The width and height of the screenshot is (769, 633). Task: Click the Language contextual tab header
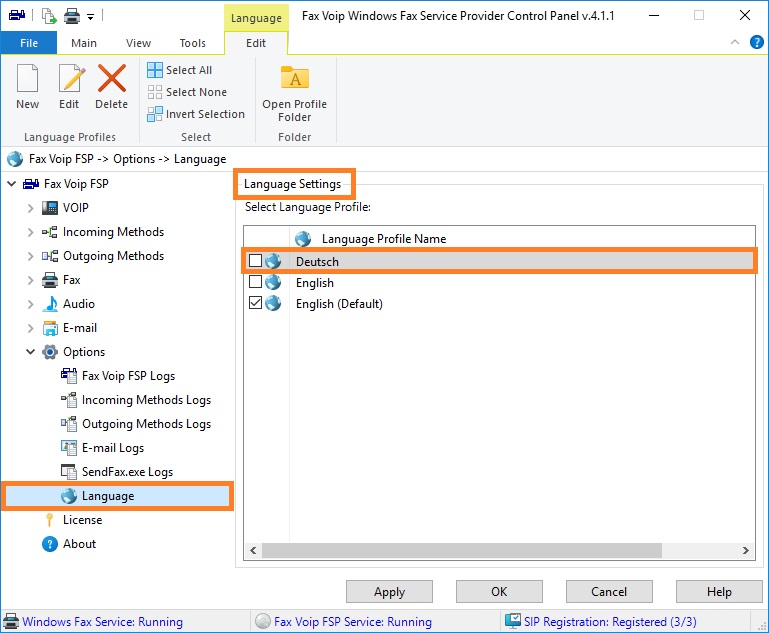(256, 18)
